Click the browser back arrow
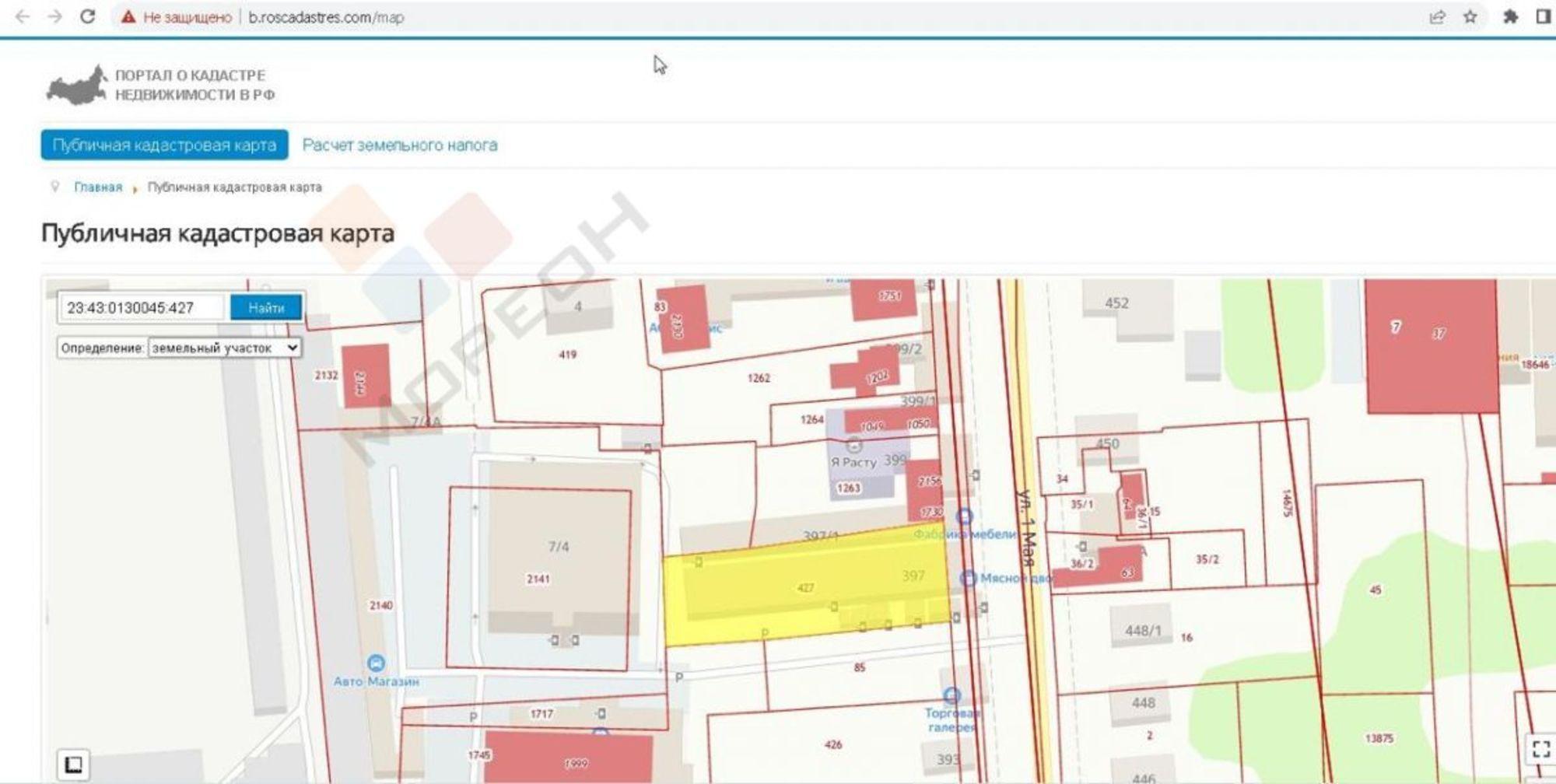This screenshot has width=1556, height=784. tap(22, 16)
